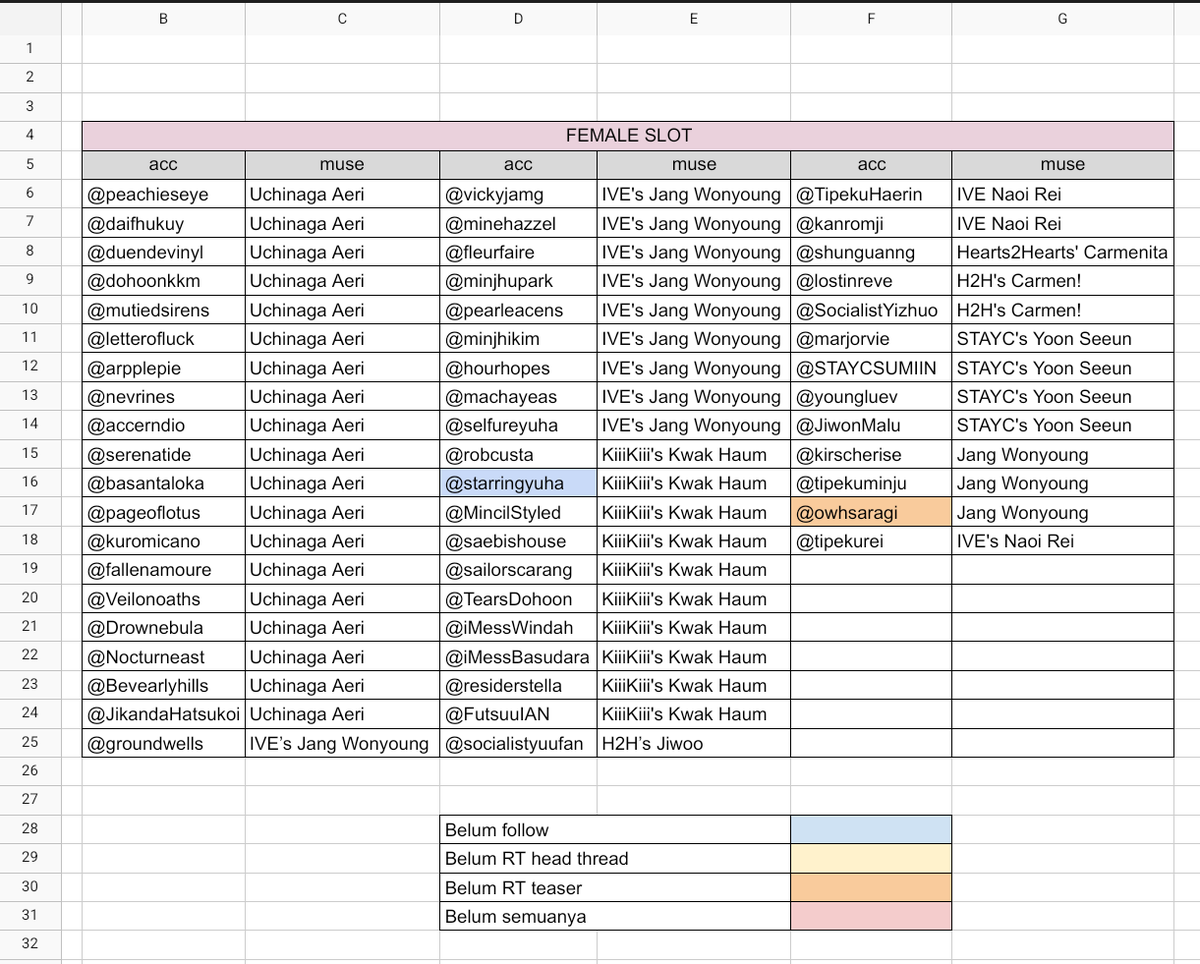Click cell @sailorscarang

coord(518,570)
